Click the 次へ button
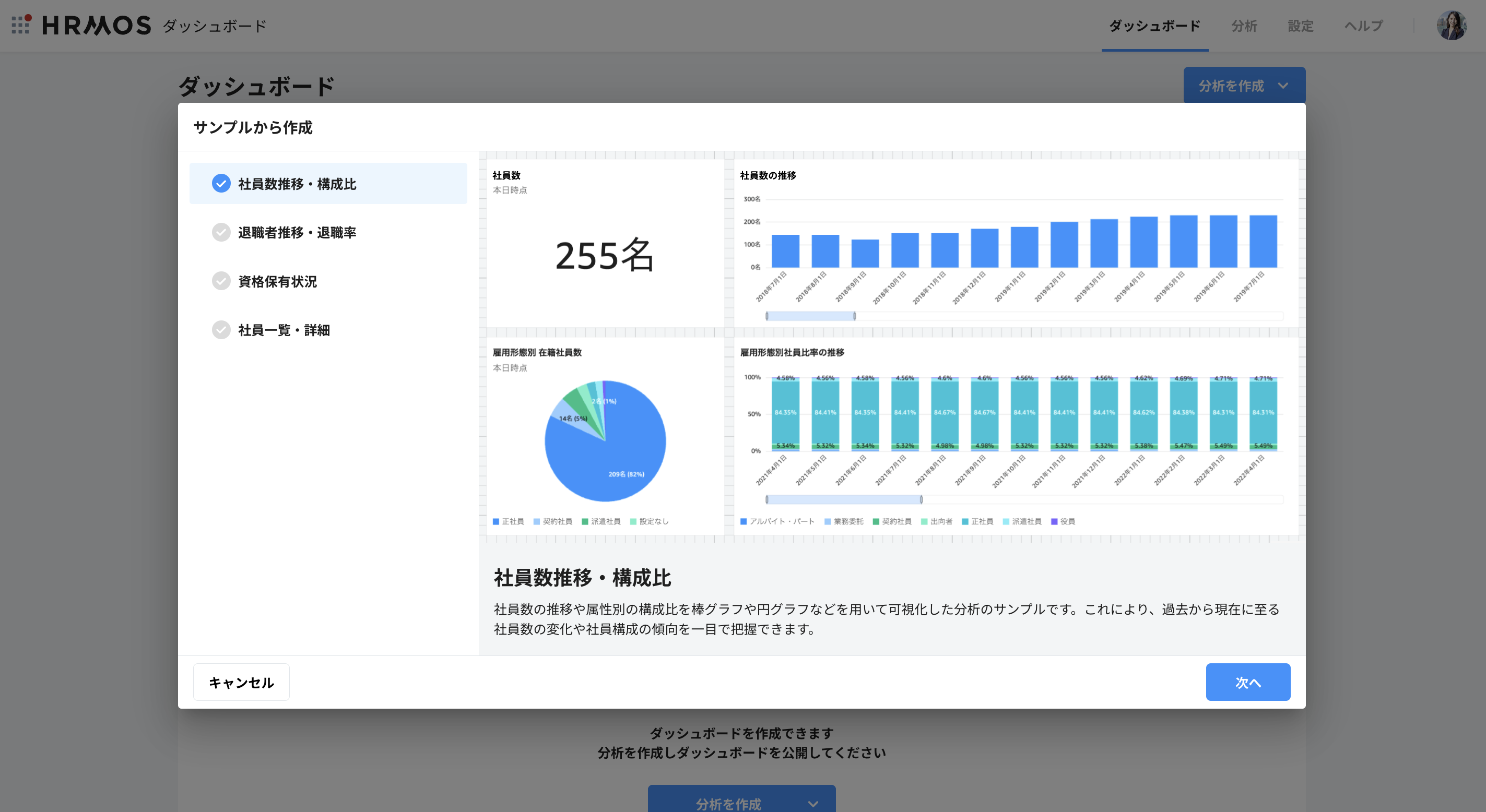This screenshot has width=1486, height=812. click(1248, 682)
